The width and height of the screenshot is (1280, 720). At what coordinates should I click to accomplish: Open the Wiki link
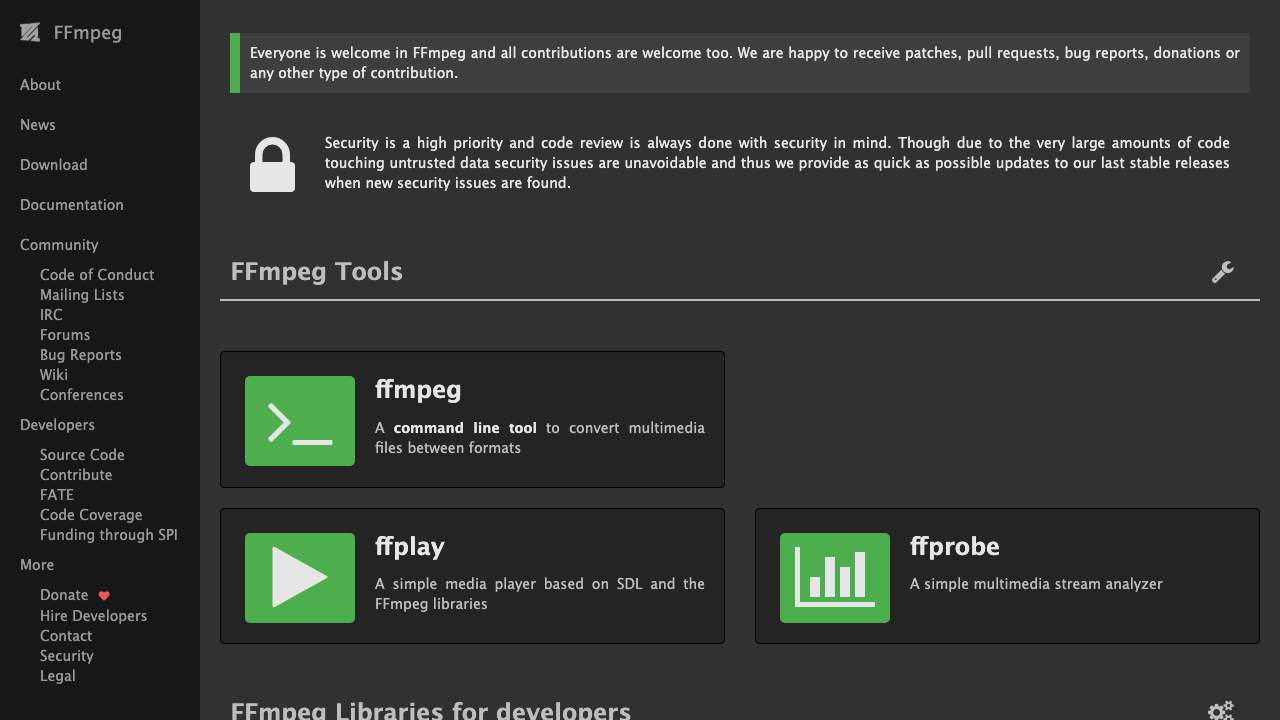[x=54, y=375]
